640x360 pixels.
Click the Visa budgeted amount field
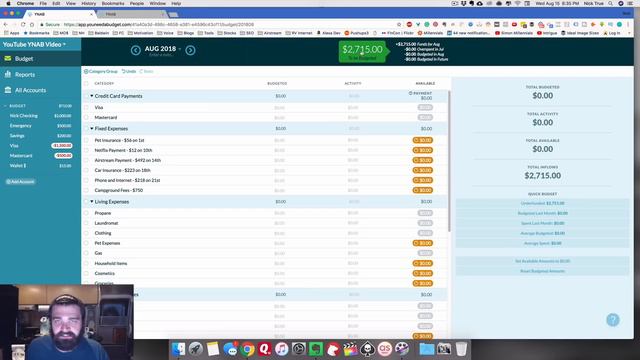click(x=280, y=108)
